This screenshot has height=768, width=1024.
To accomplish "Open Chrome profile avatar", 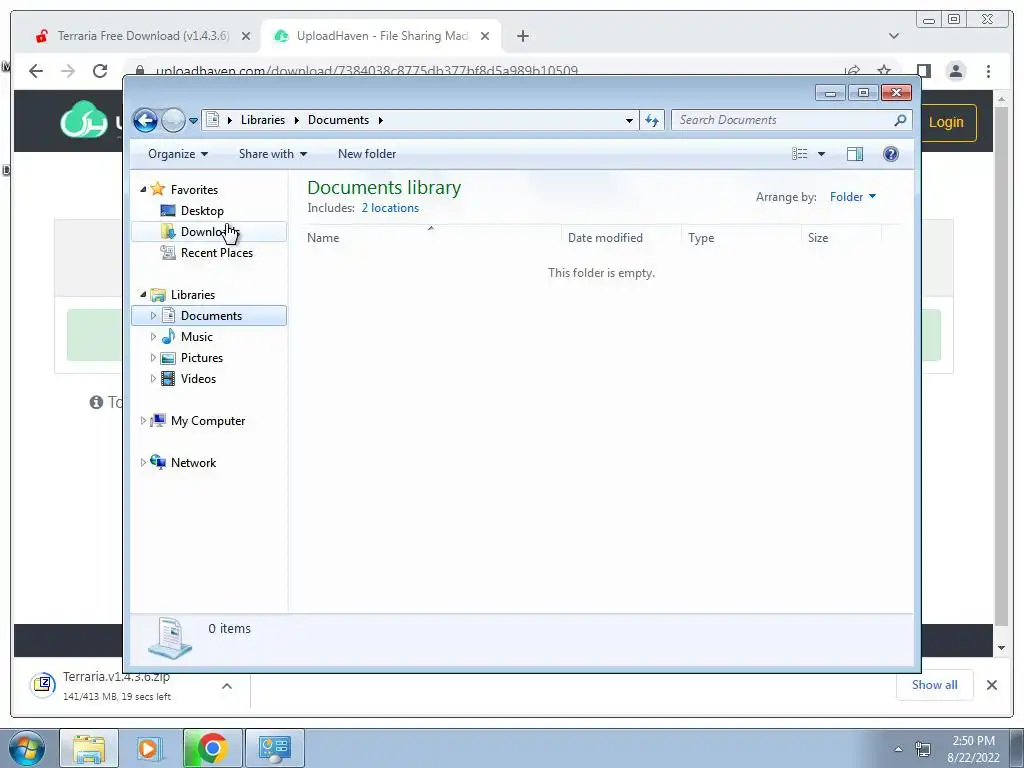I will point(955,71).
